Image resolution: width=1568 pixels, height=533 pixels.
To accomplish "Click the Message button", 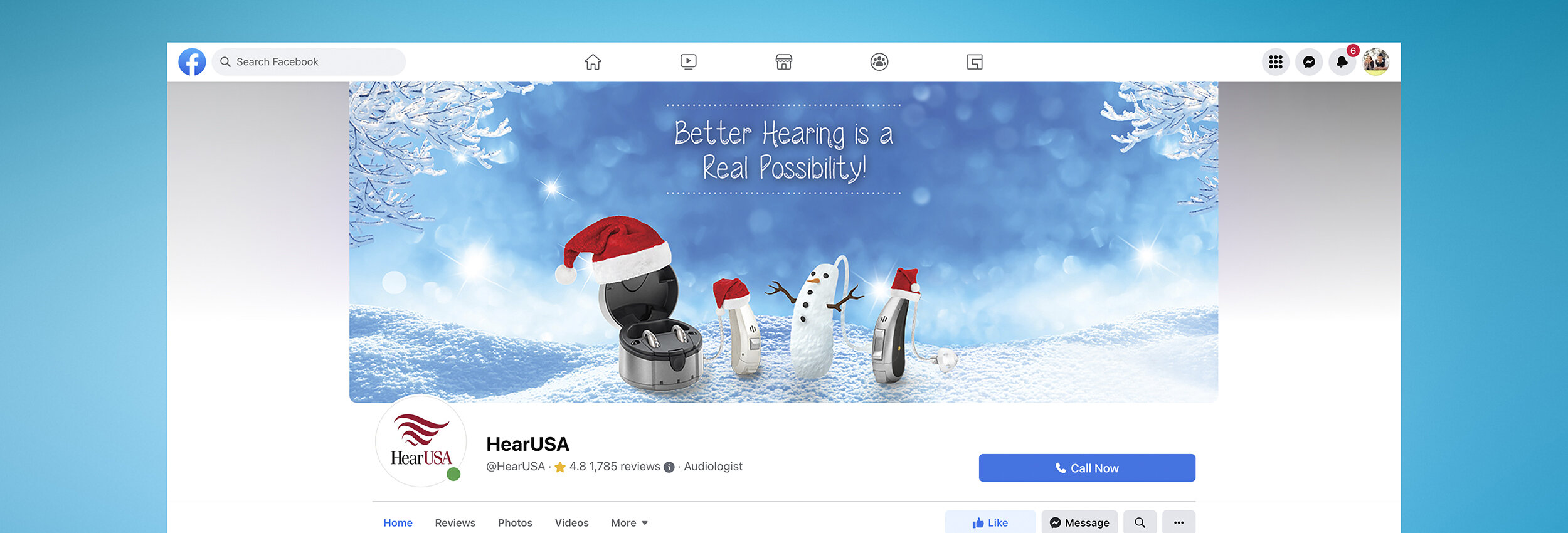I will point(1079,522).
